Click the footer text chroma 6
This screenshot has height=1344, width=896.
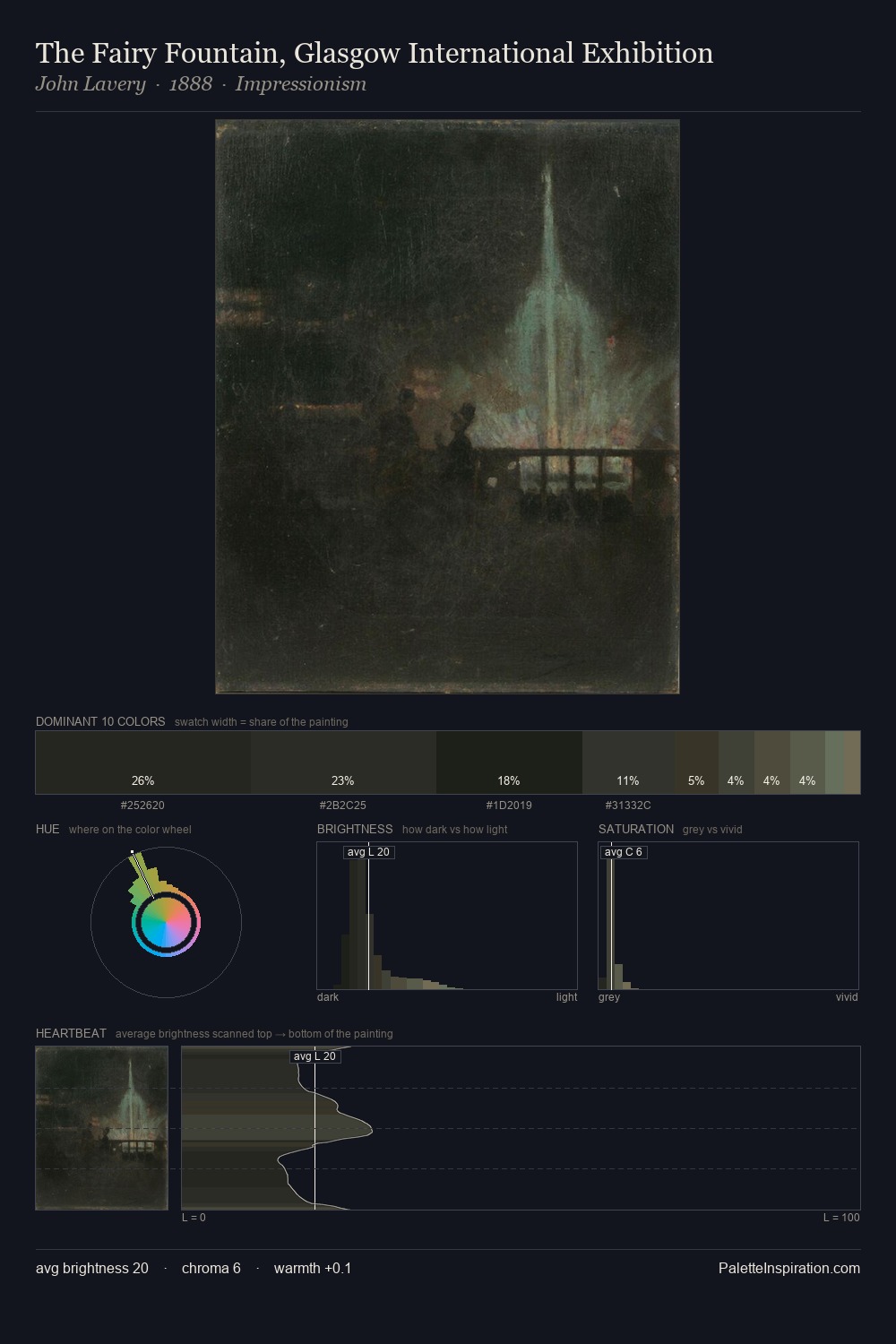click(211, 1269)
